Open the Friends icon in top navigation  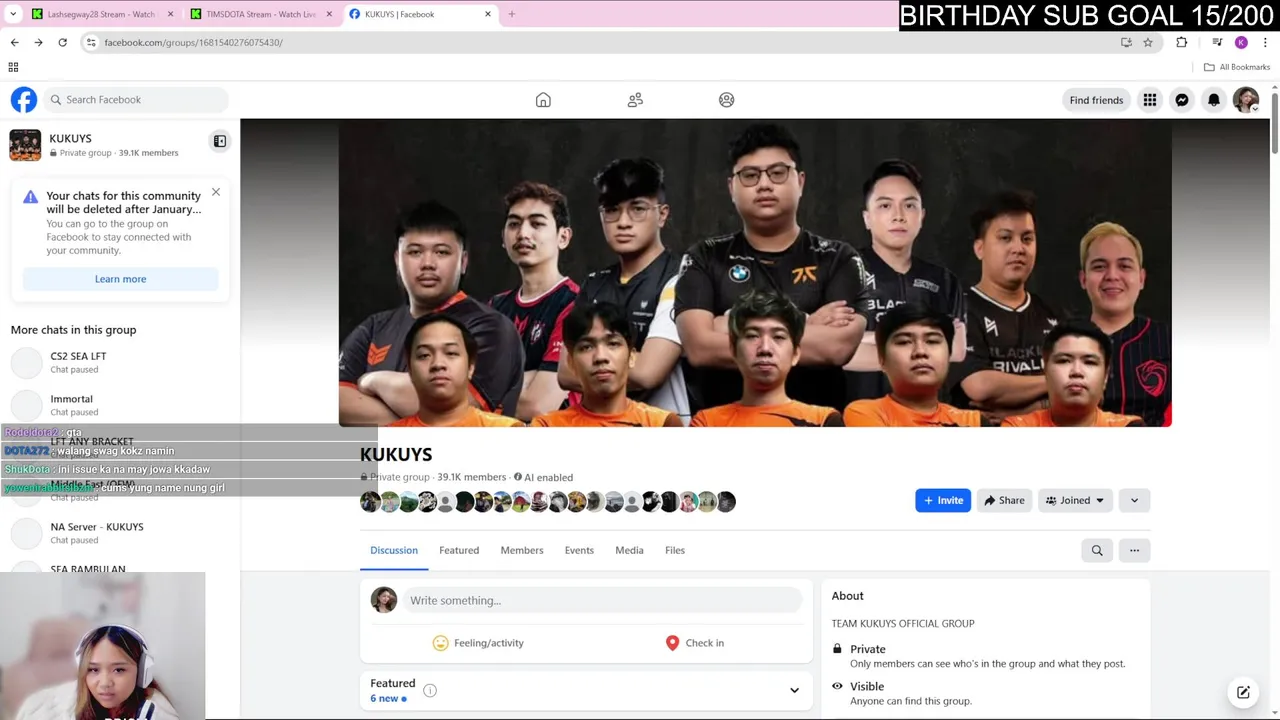(635, 100)
